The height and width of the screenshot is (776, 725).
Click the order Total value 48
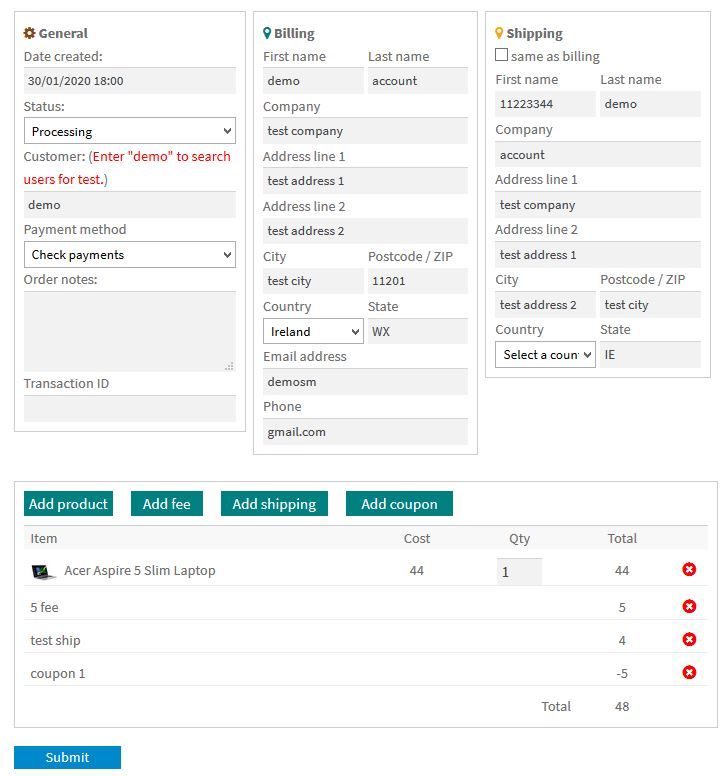pyautogui.click(x=622, y=706)
